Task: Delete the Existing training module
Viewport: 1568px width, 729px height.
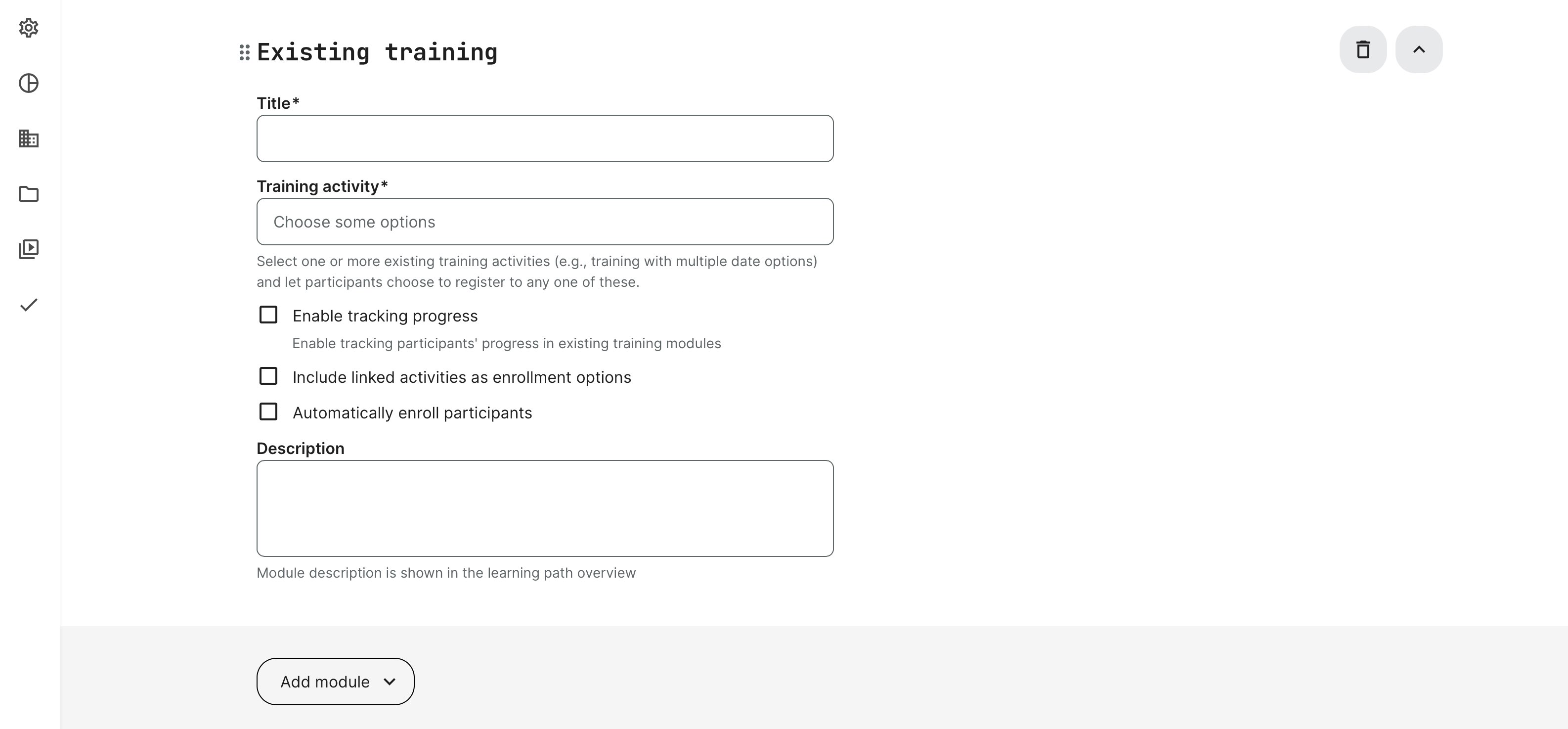Action: click(1363, 49)
